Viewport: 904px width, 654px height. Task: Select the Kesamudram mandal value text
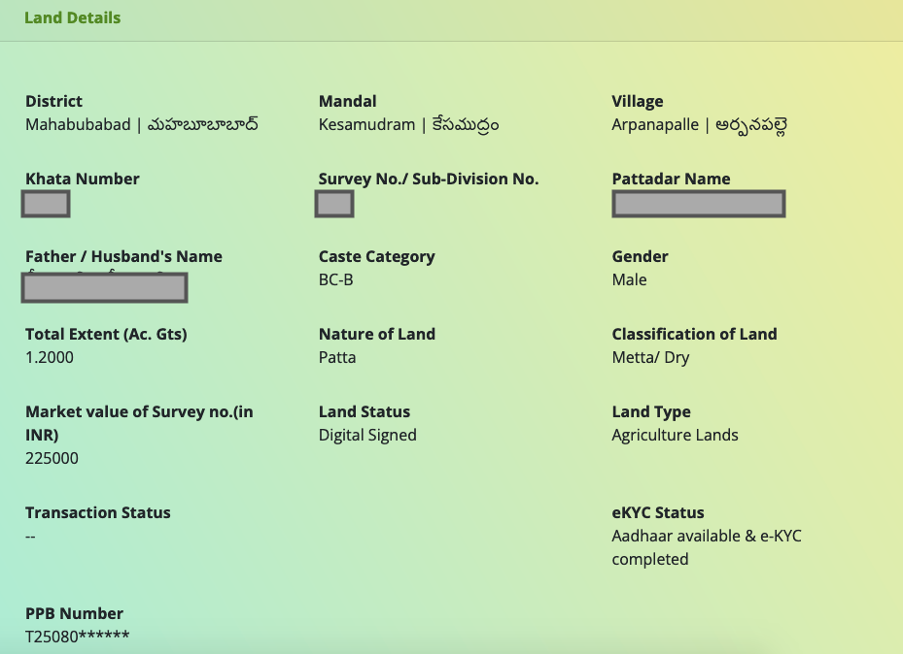click(x=408, y=125)
